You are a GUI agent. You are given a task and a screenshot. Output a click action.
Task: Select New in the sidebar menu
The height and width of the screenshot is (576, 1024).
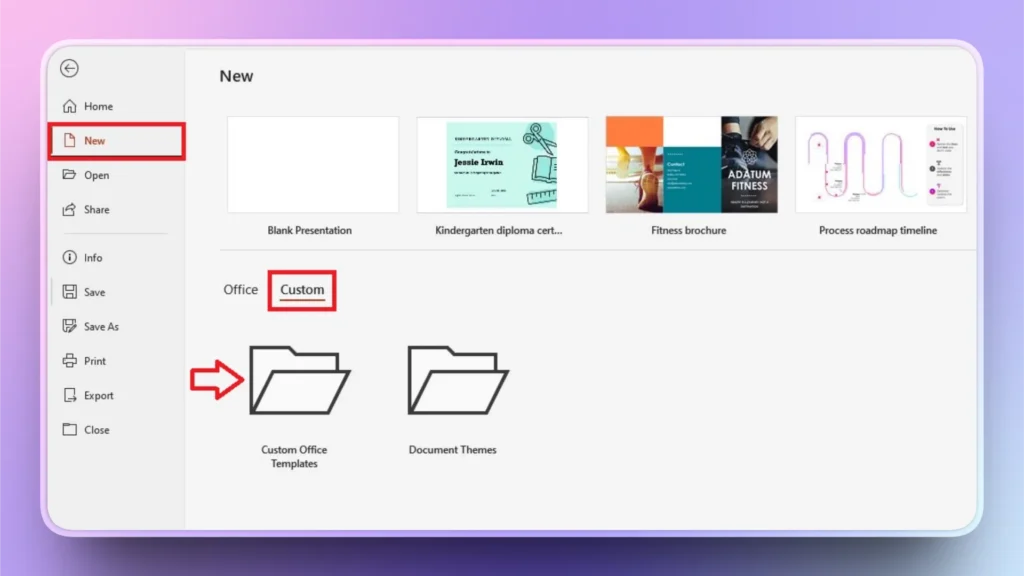tap(92, 141)
